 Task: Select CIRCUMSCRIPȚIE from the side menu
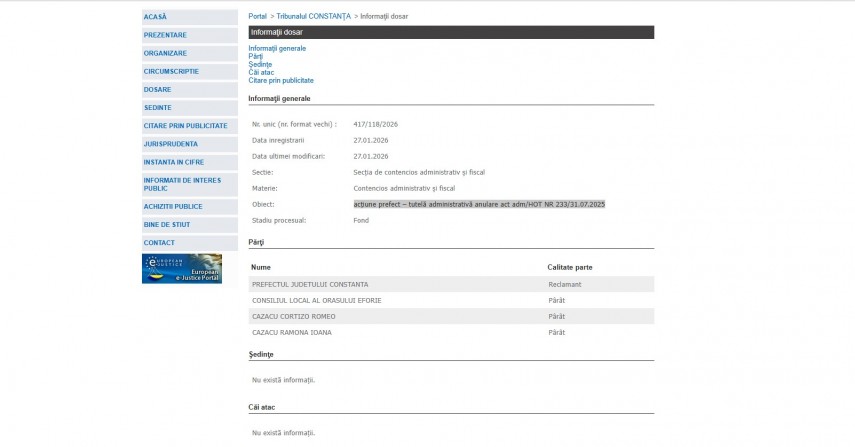(171, 71)
